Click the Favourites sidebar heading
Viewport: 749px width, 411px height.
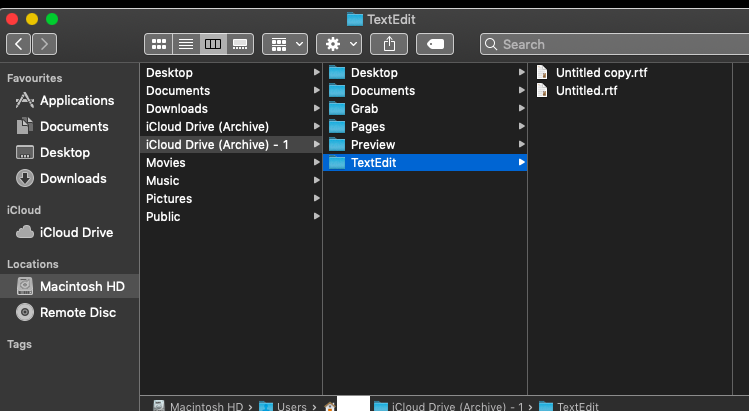pos(34,78)
